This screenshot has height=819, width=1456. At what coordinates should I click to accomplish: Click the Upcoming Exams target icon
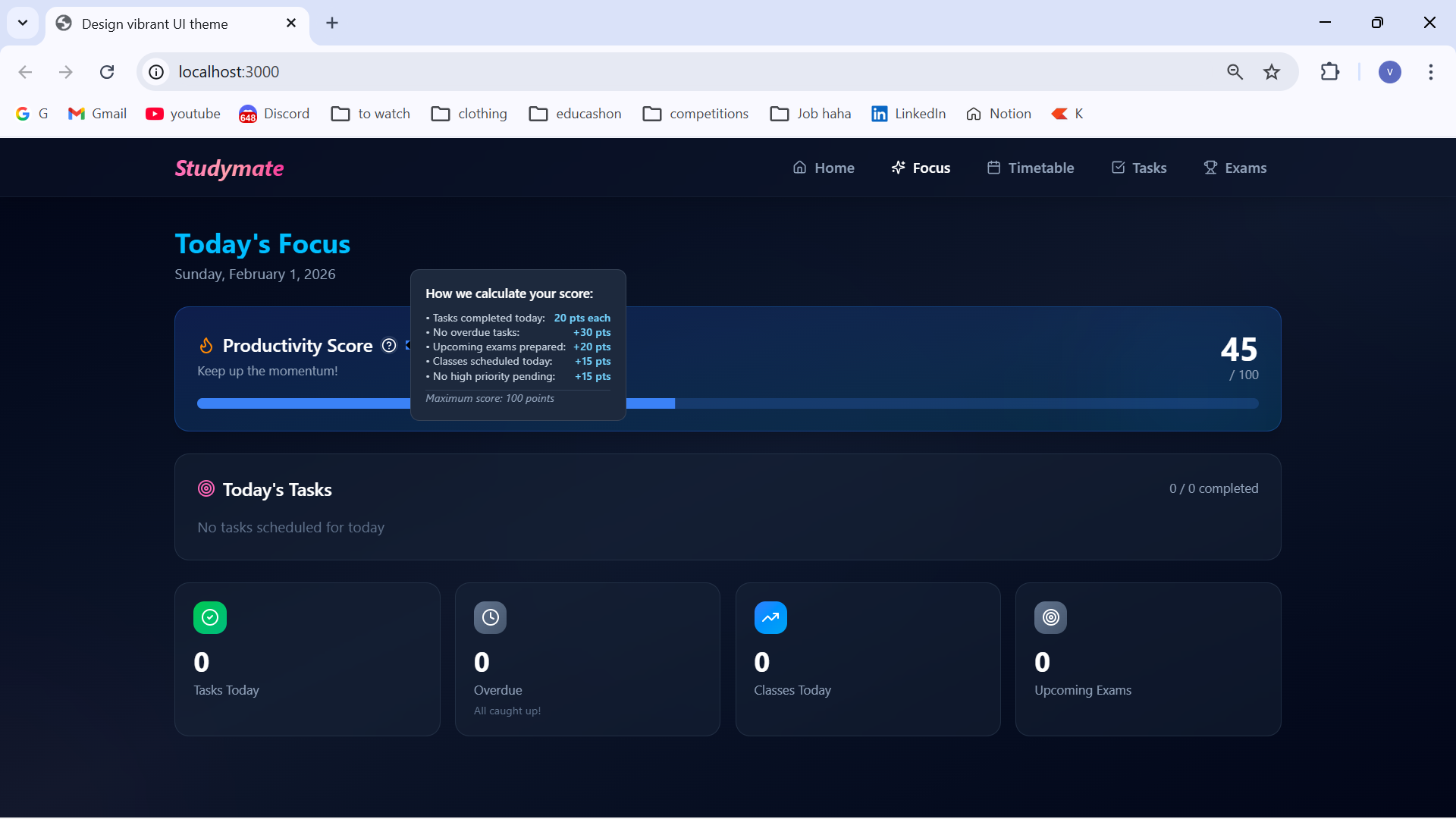tap(1051, 617)
